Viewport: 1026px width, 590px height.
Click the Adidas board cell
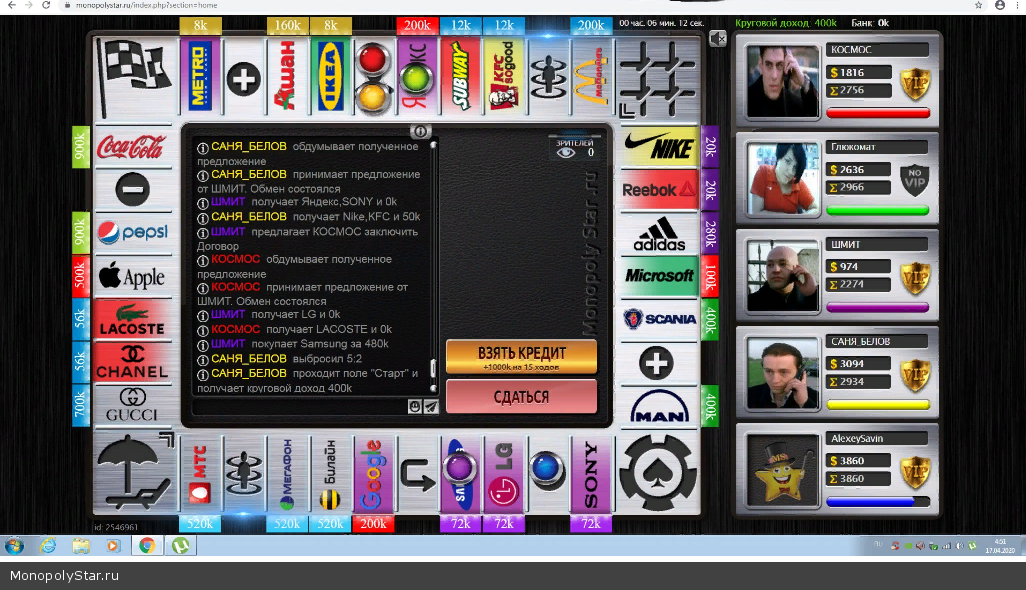click(658, 234)
